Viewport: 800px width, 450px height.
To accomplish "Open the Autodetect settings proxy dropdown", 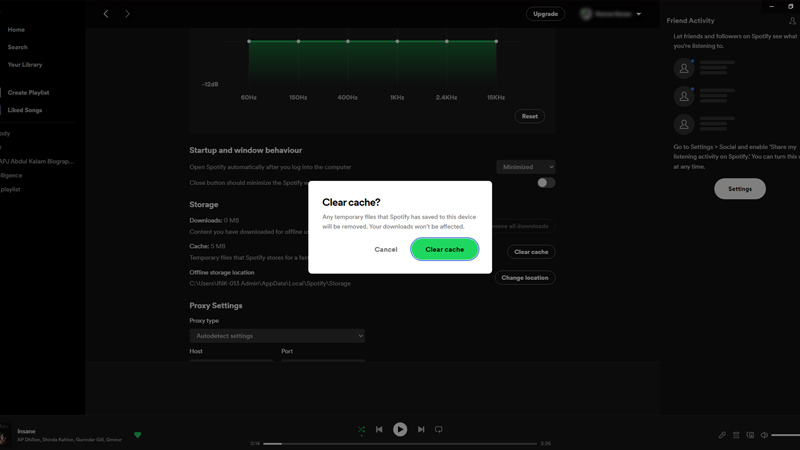I will (x=277, y=336).
